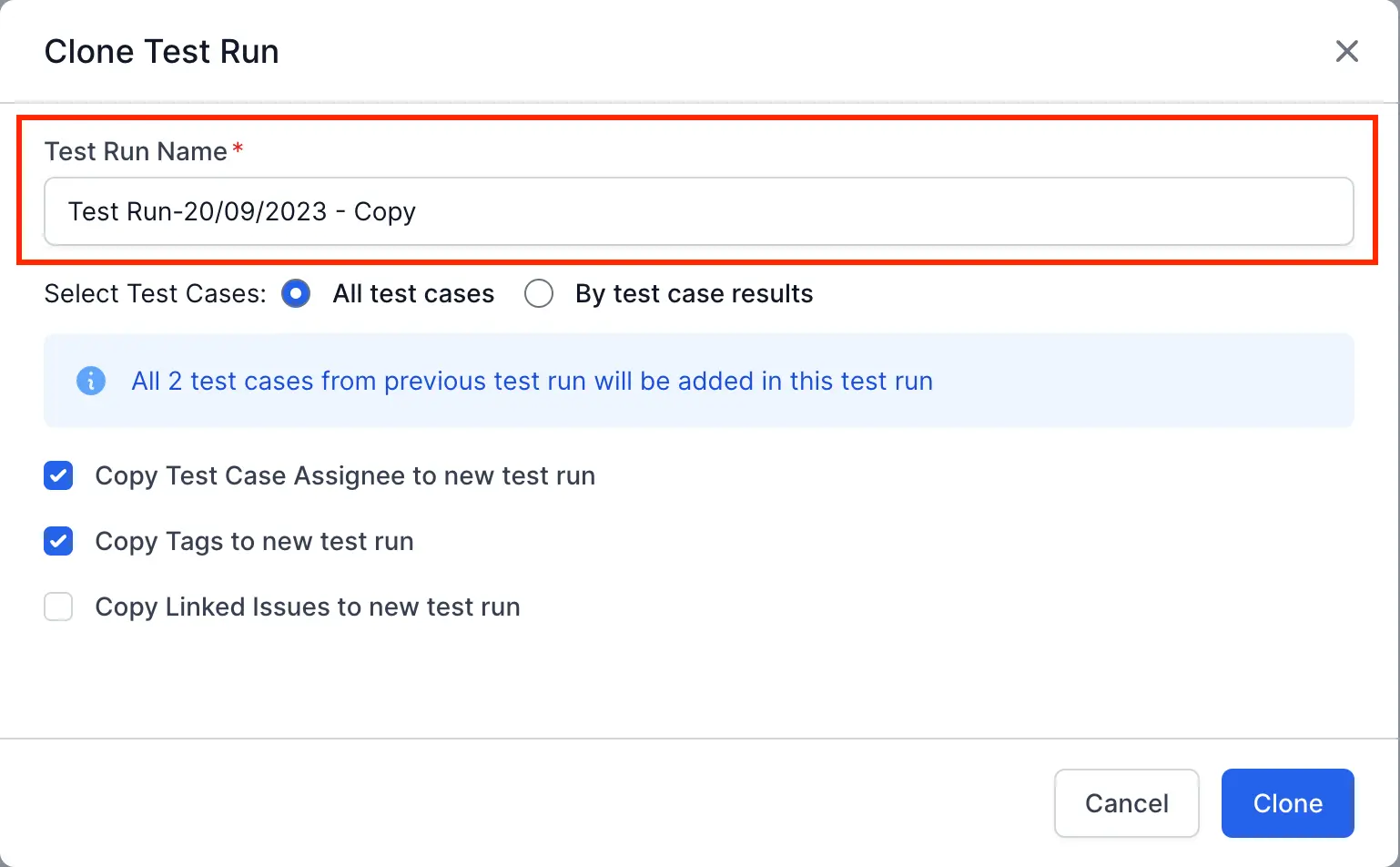Click the All test cases label text
Viewport: 1400px width, 867px height.
click(413, 294)
